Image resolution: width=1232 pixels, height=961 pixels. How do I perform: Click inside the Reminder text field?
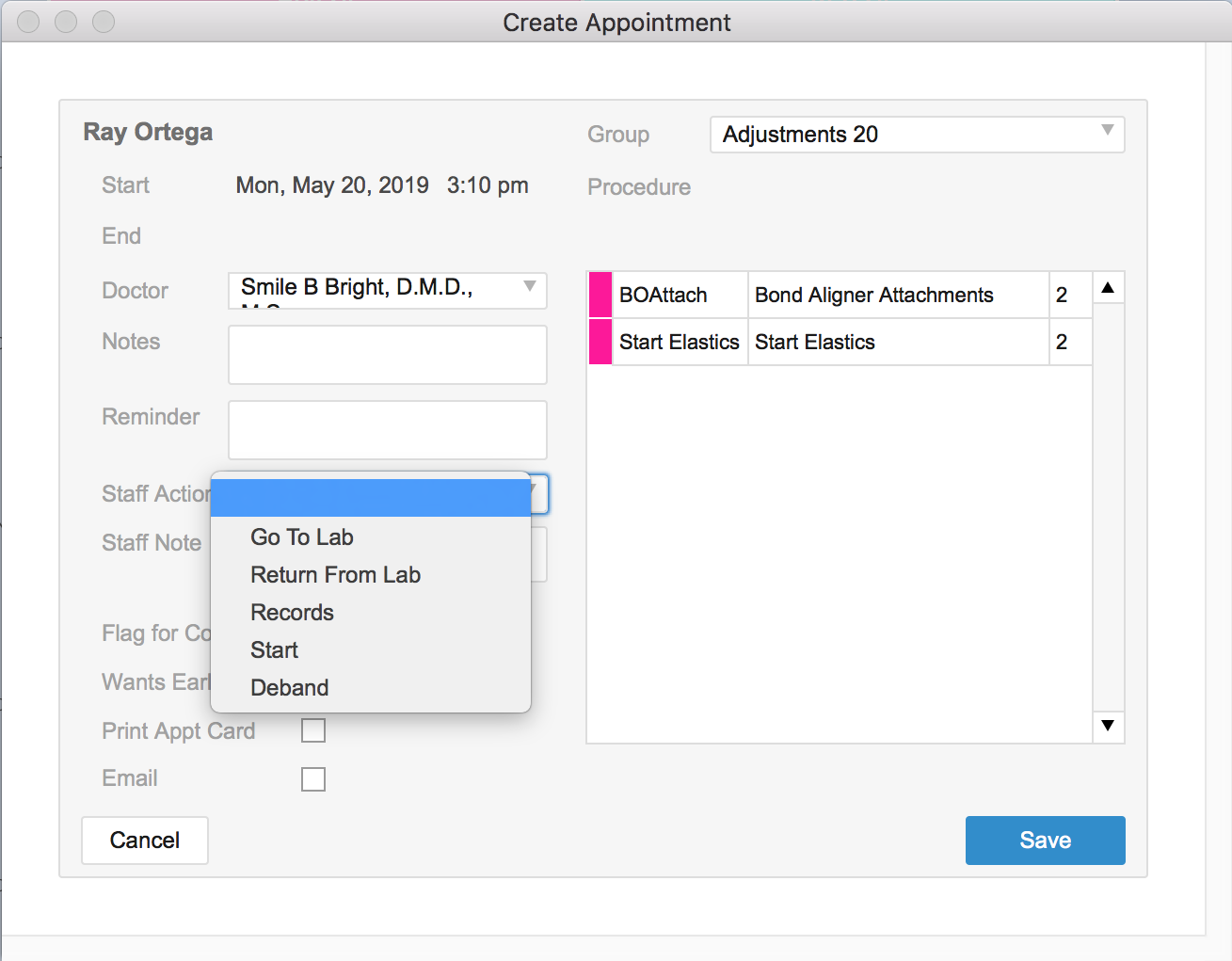(387, 430)
